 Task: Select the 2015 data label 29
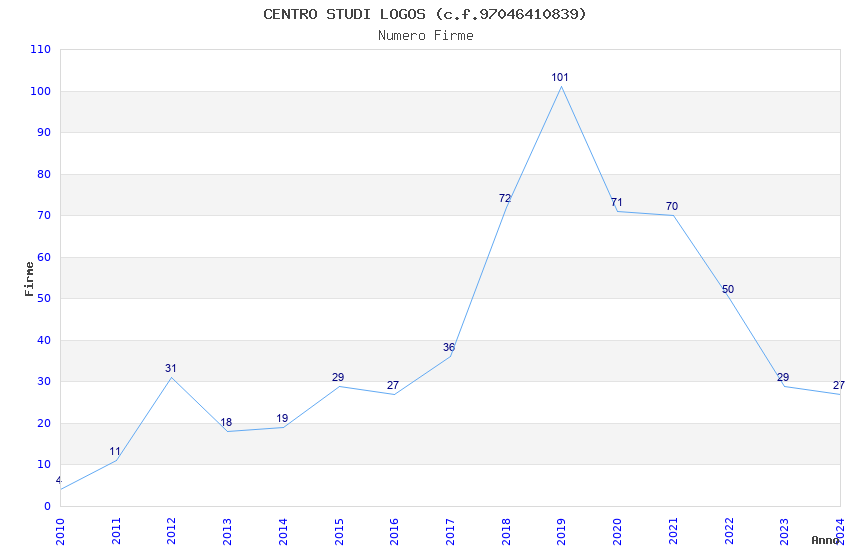[x=338, y=377]
